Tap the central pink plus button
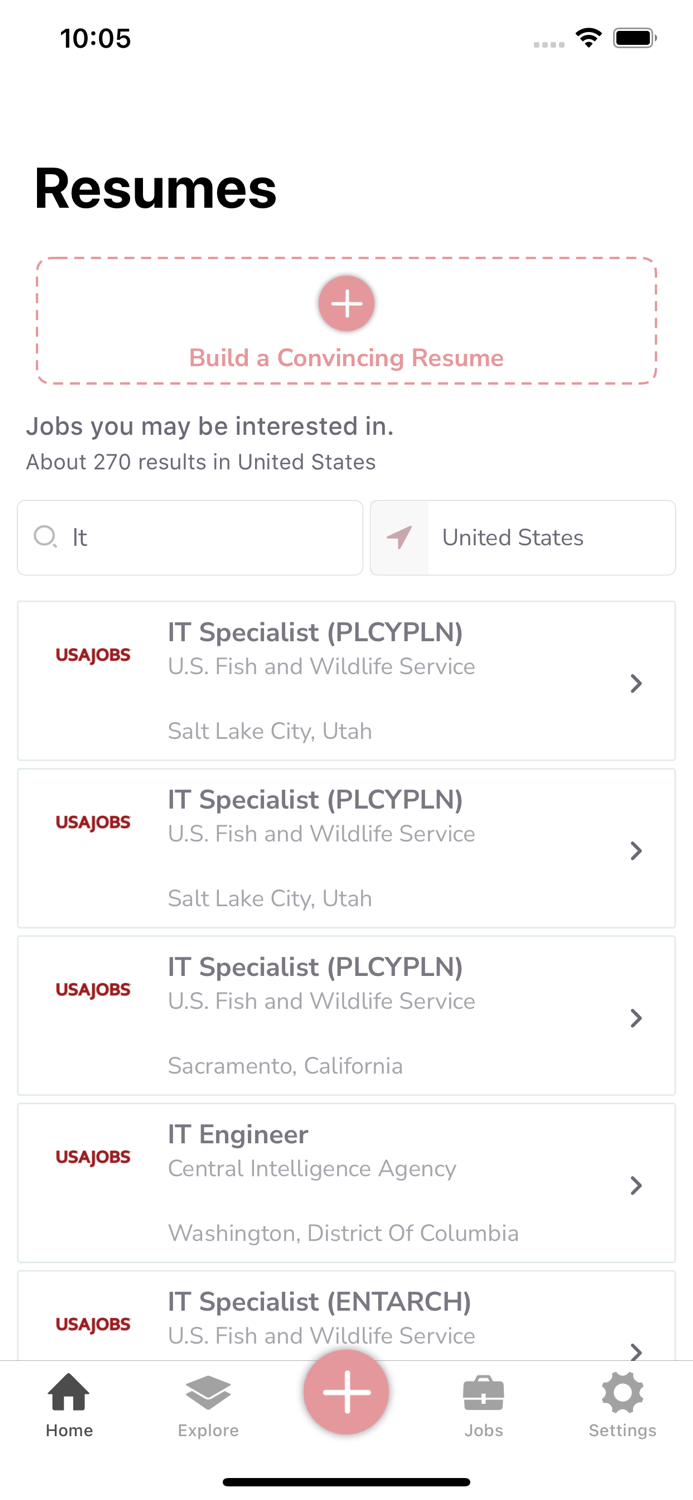The width and height of the screenshot is (693, 1500). pyautogui.click(x=346, y=1391)
